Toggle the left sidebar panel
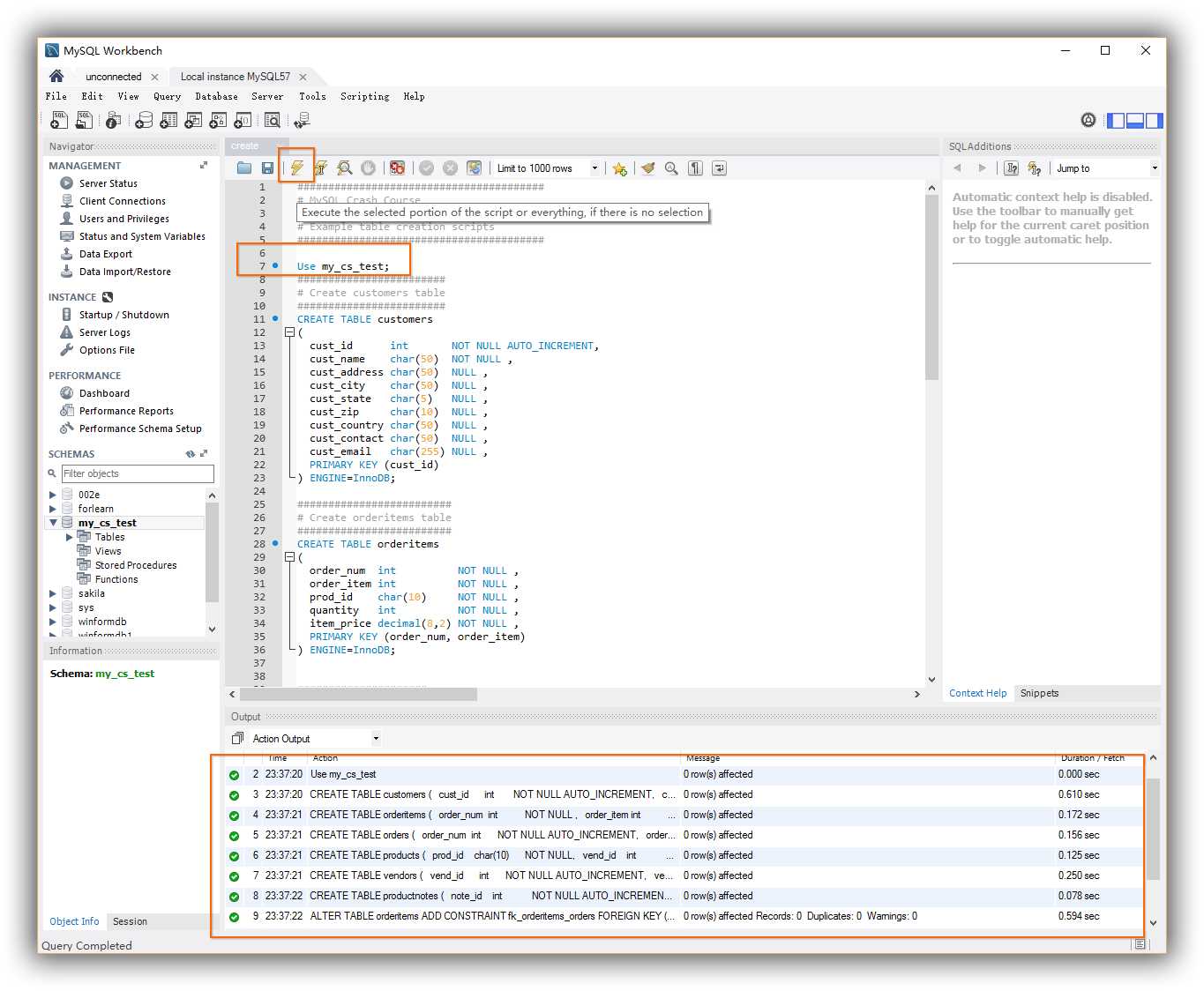 point(1116,121)
